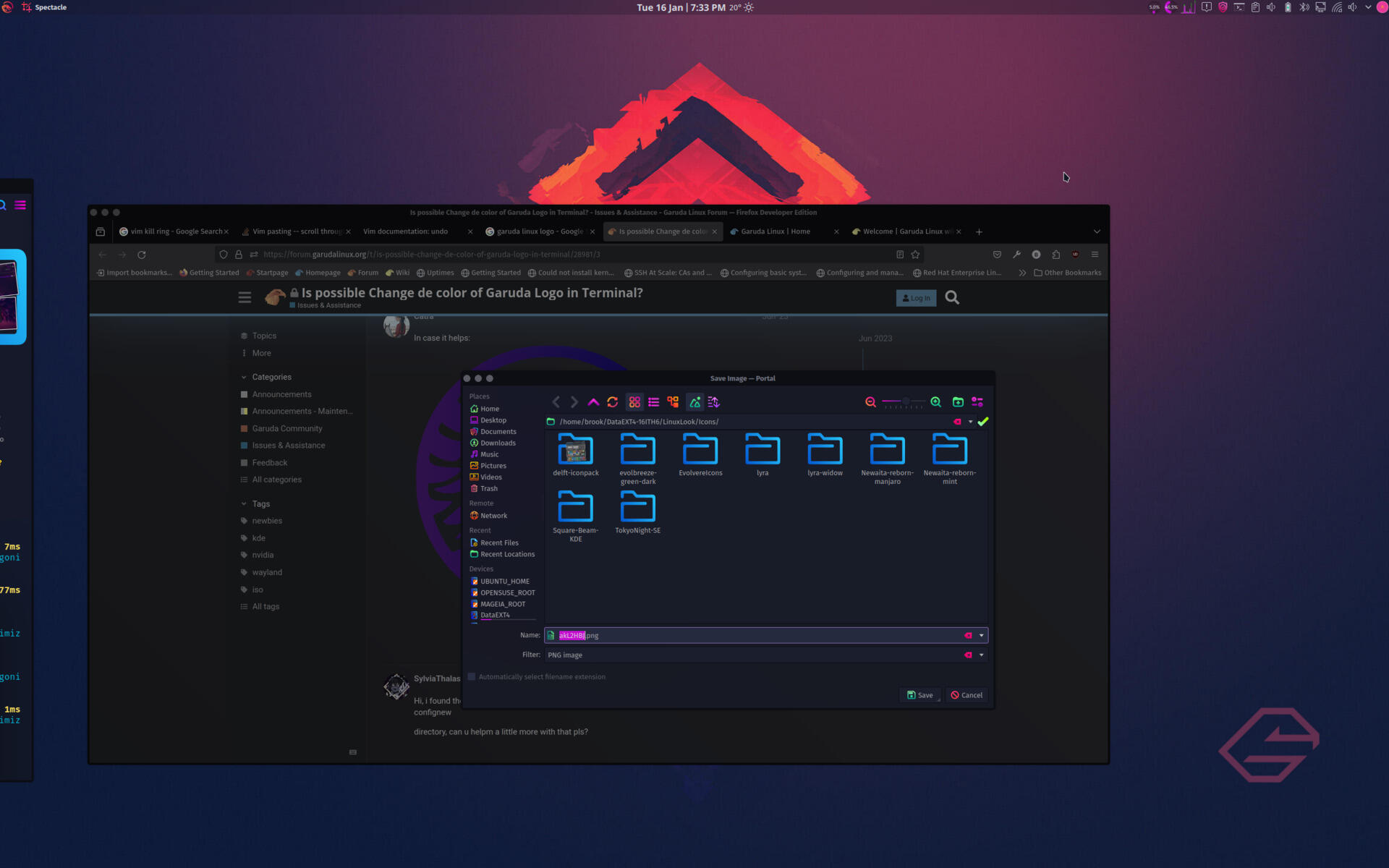Switch file dialog to detailed tree view
1389x868 pixels.
[673, 402]
